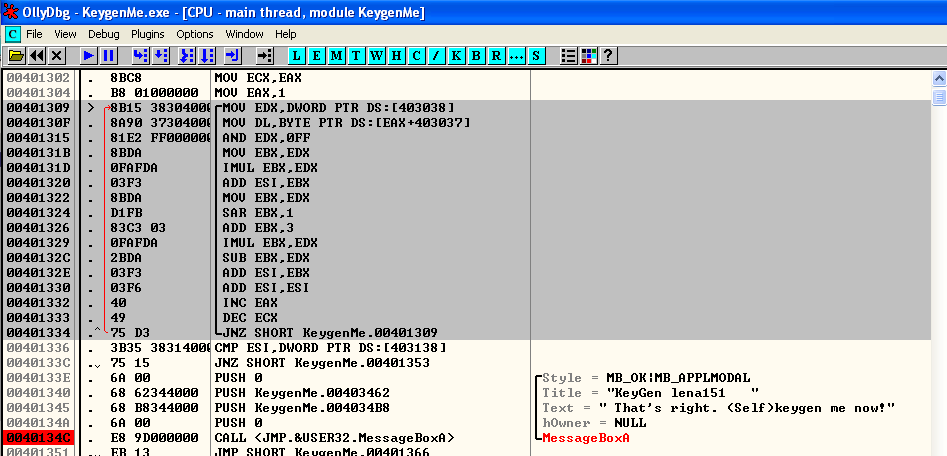This screenshot has width=947, height=456.
Task: Select PUSH KeygenMe.004034B8 instruction
Action: click(302, 408)
